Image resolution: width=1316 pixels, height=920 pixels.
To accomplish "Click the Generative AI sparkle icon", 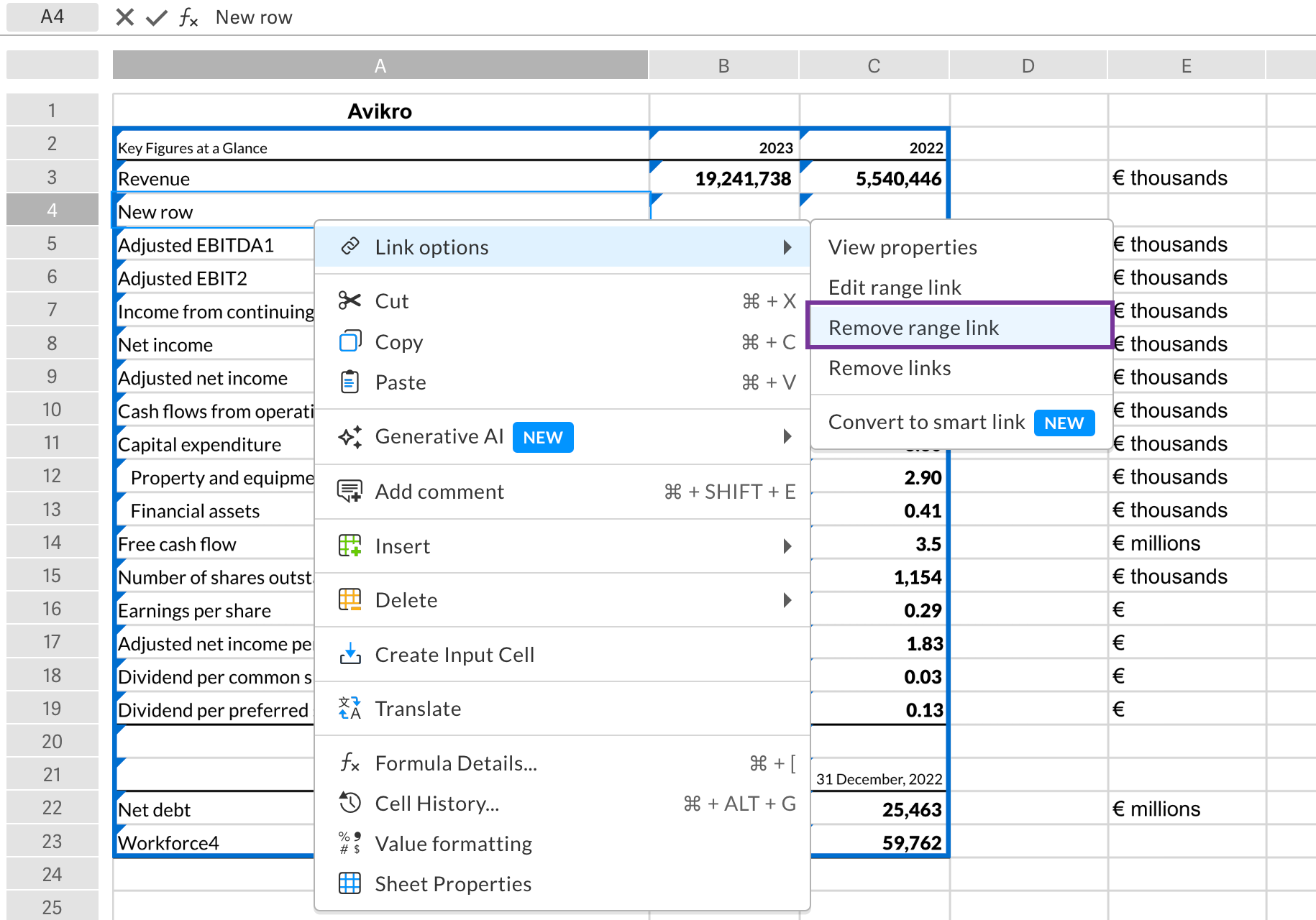I will click(350, 436).
